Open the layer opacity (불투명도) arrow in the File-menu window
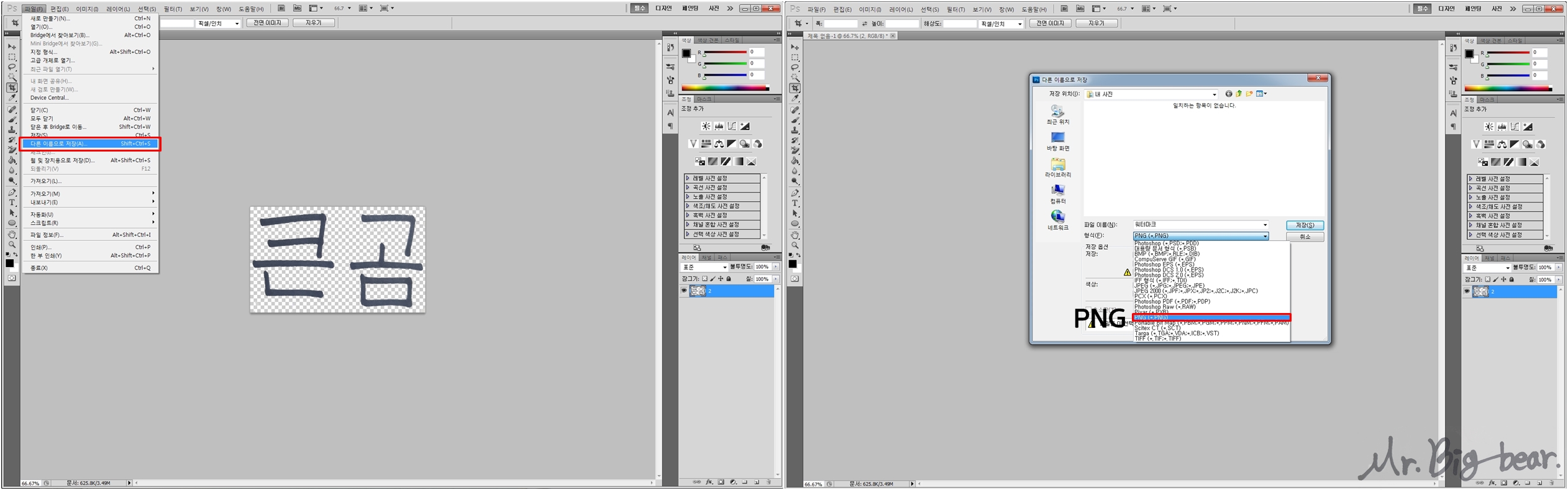This screenshot has height=490, width=1568. pyautogui.click(x=776, y=267)
